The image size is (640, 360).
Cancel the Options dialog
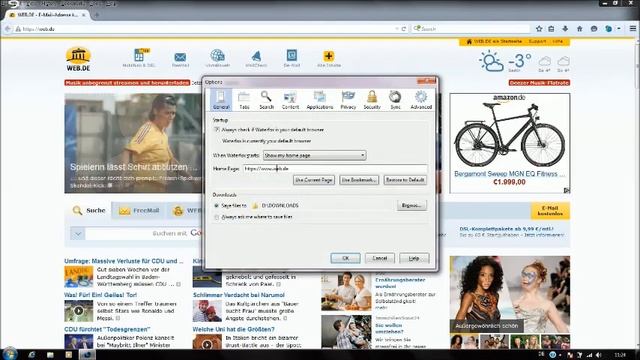pyautogui.click(x=380, y=258)
